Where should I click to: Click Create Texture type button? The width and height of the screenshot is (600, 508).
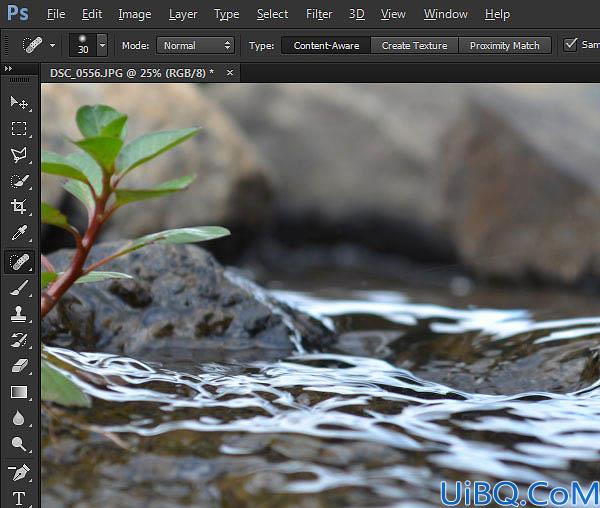point(414,46)
